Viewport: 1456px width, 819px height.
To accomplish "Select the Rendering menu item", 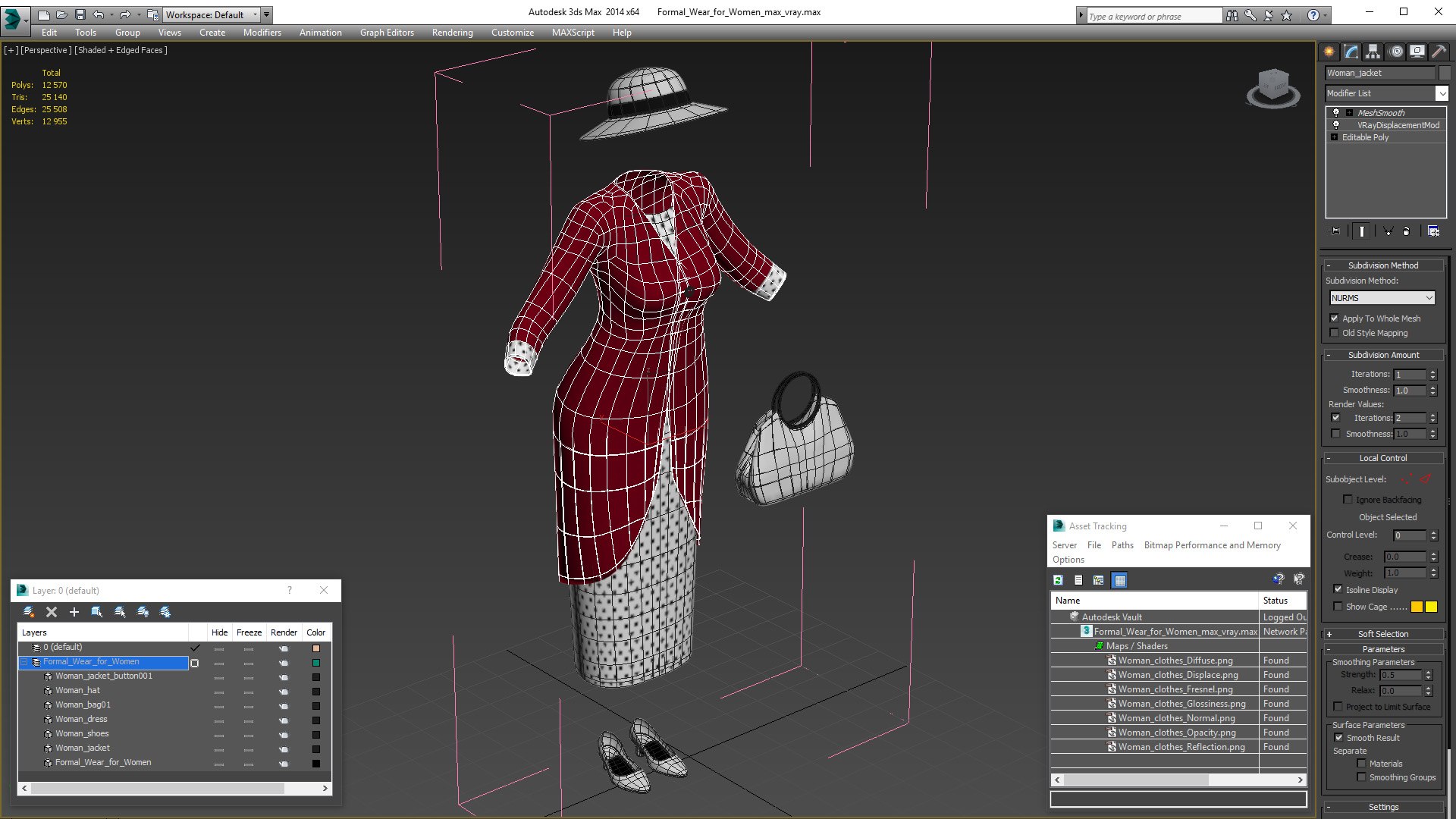I will point(452,32).
